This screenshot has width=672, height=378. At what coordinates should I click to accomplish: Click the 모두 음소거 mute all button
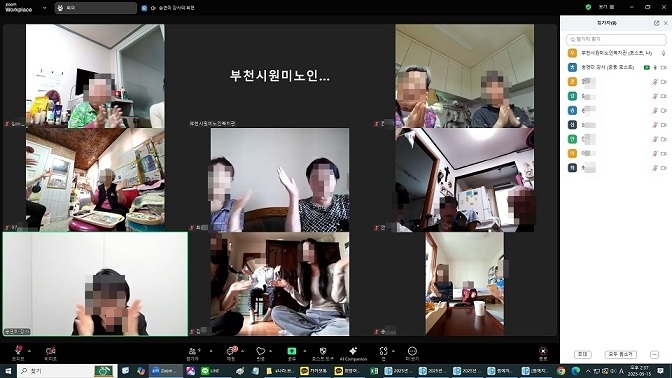pos(621,354)
